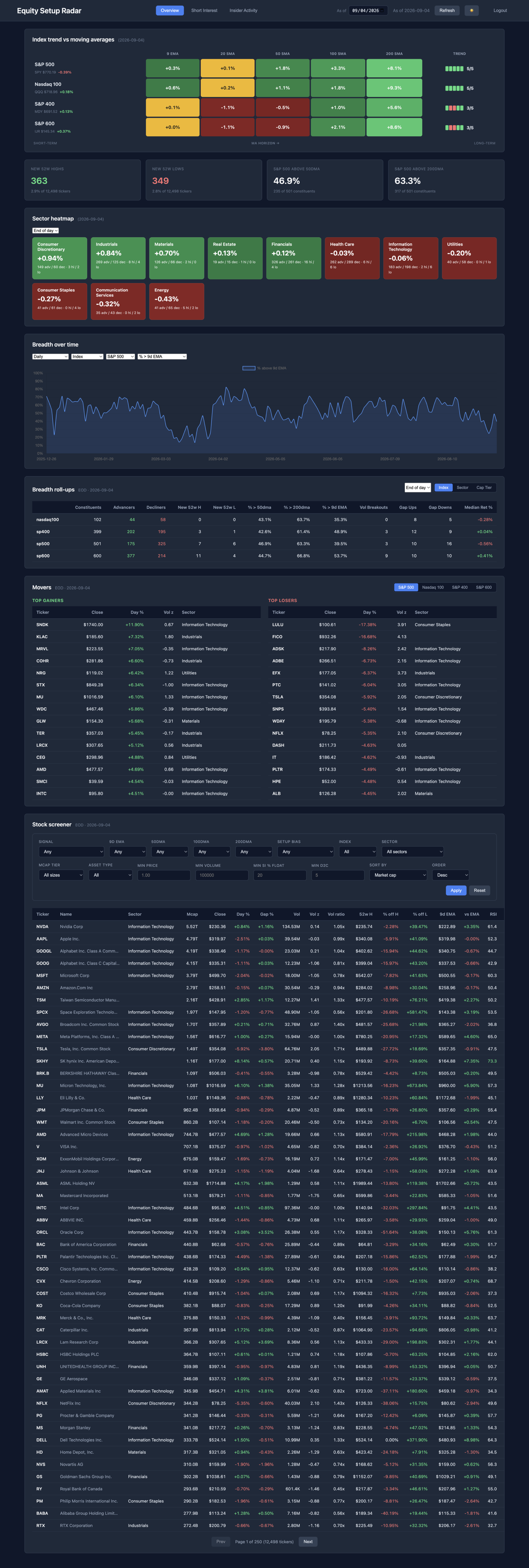
Task: Open the 100DMA filter dropdown
Action: point(212,852)
